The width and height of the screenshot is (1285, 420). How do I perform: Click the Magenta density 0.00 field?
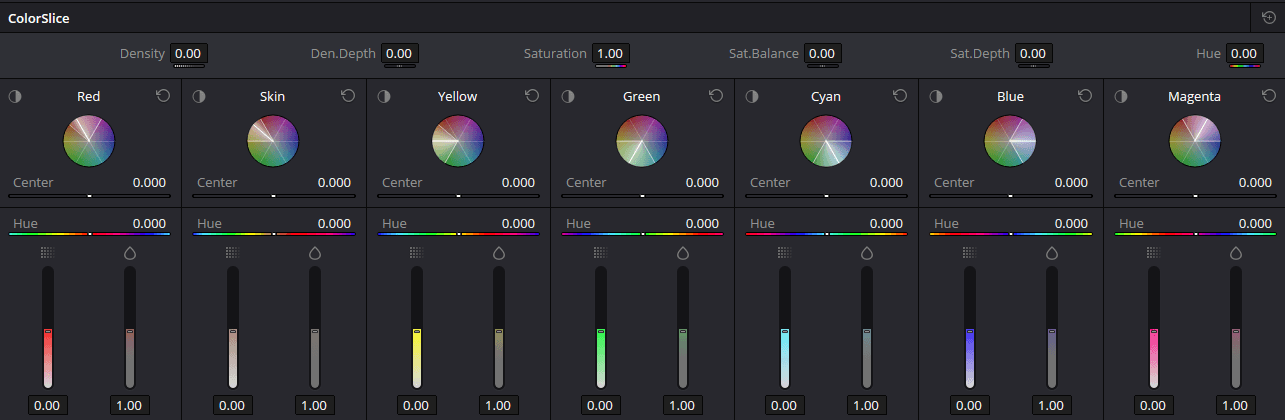click(x=1153, y=405)
